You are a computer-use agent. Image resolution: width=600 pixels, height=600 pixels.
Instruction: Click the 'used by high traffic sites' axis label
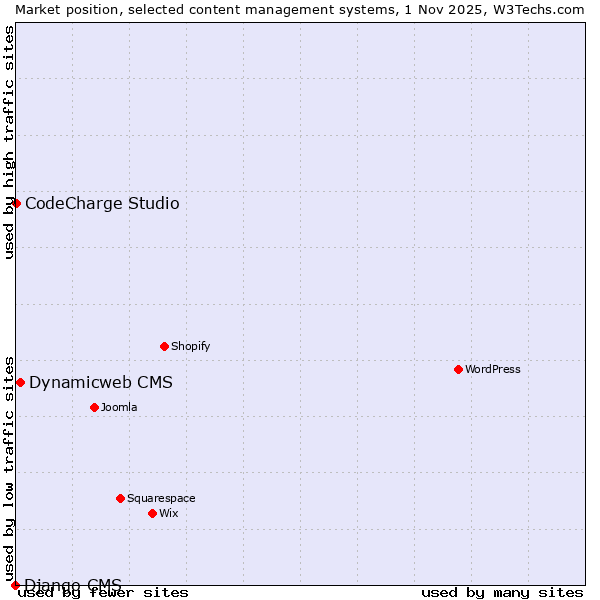pos(9,142)
